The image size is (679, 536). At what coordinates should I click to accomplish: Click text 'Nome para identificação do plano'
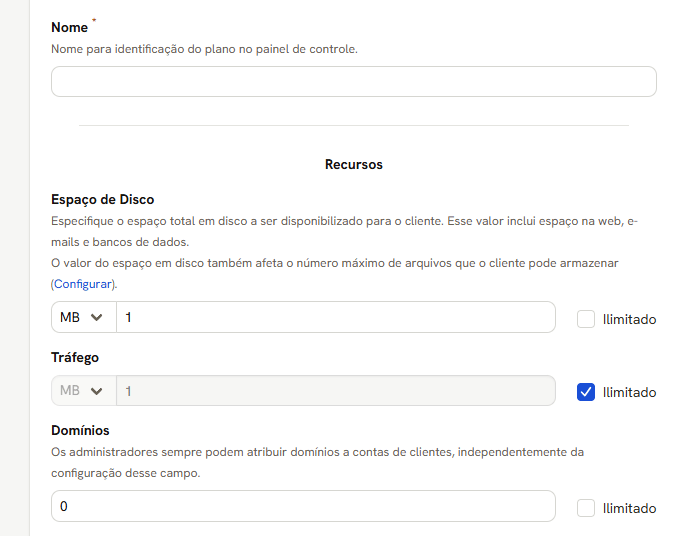(143, 49)
